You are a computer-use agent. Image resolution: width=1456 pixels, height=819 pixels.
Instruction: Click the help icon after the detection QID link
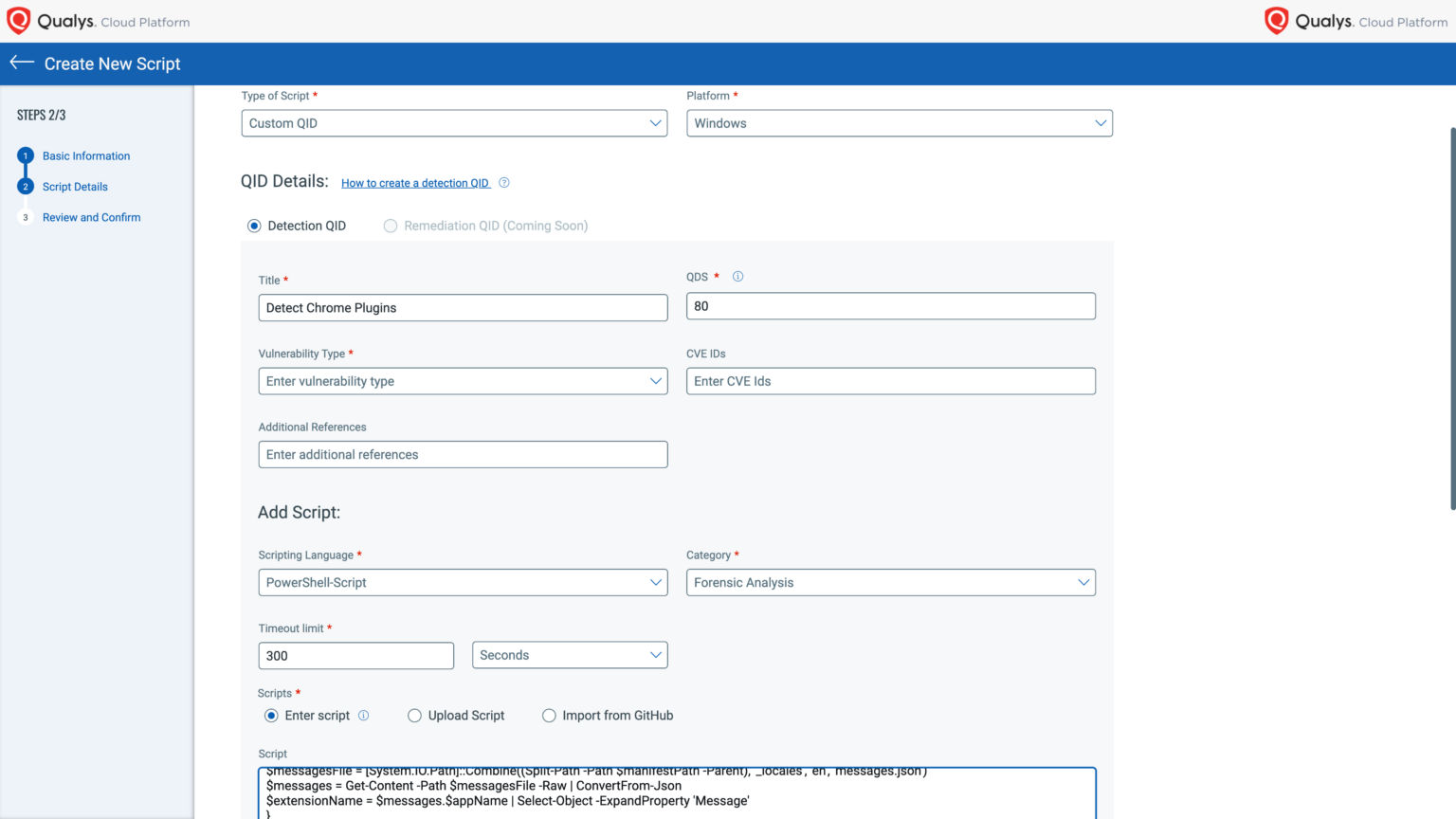503,182
